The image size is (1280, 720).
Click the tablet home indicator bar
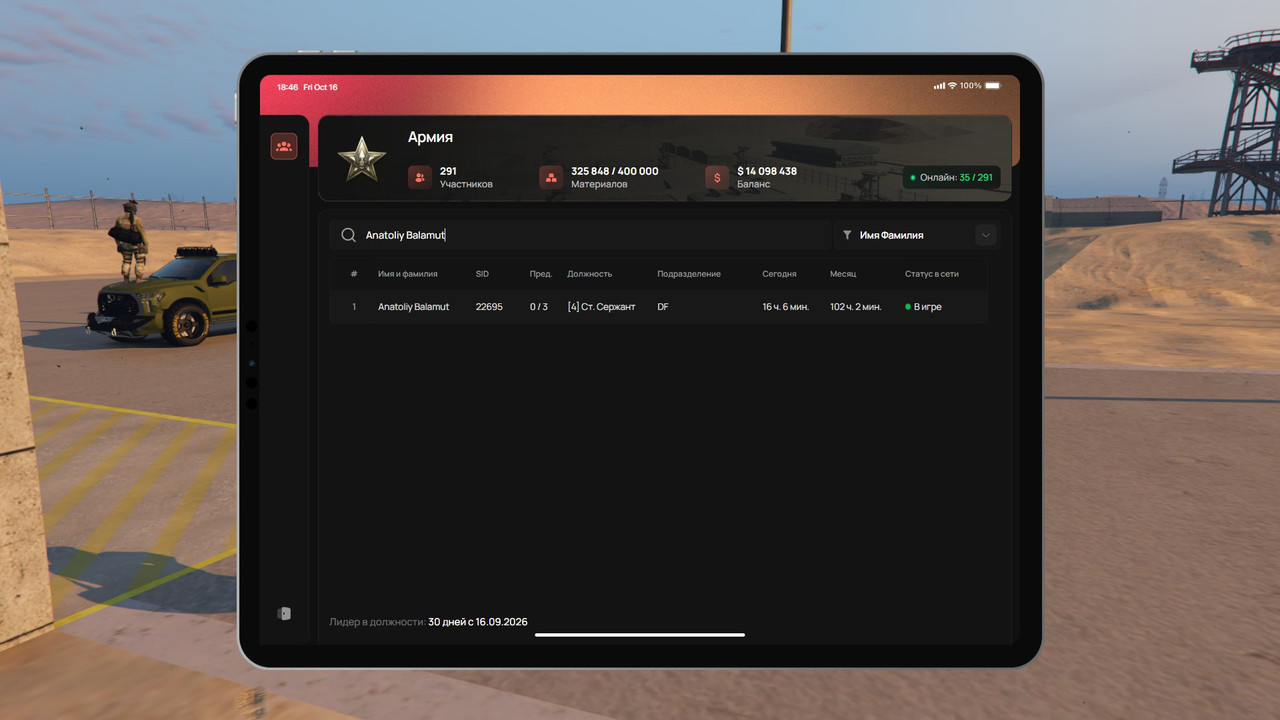640,634
